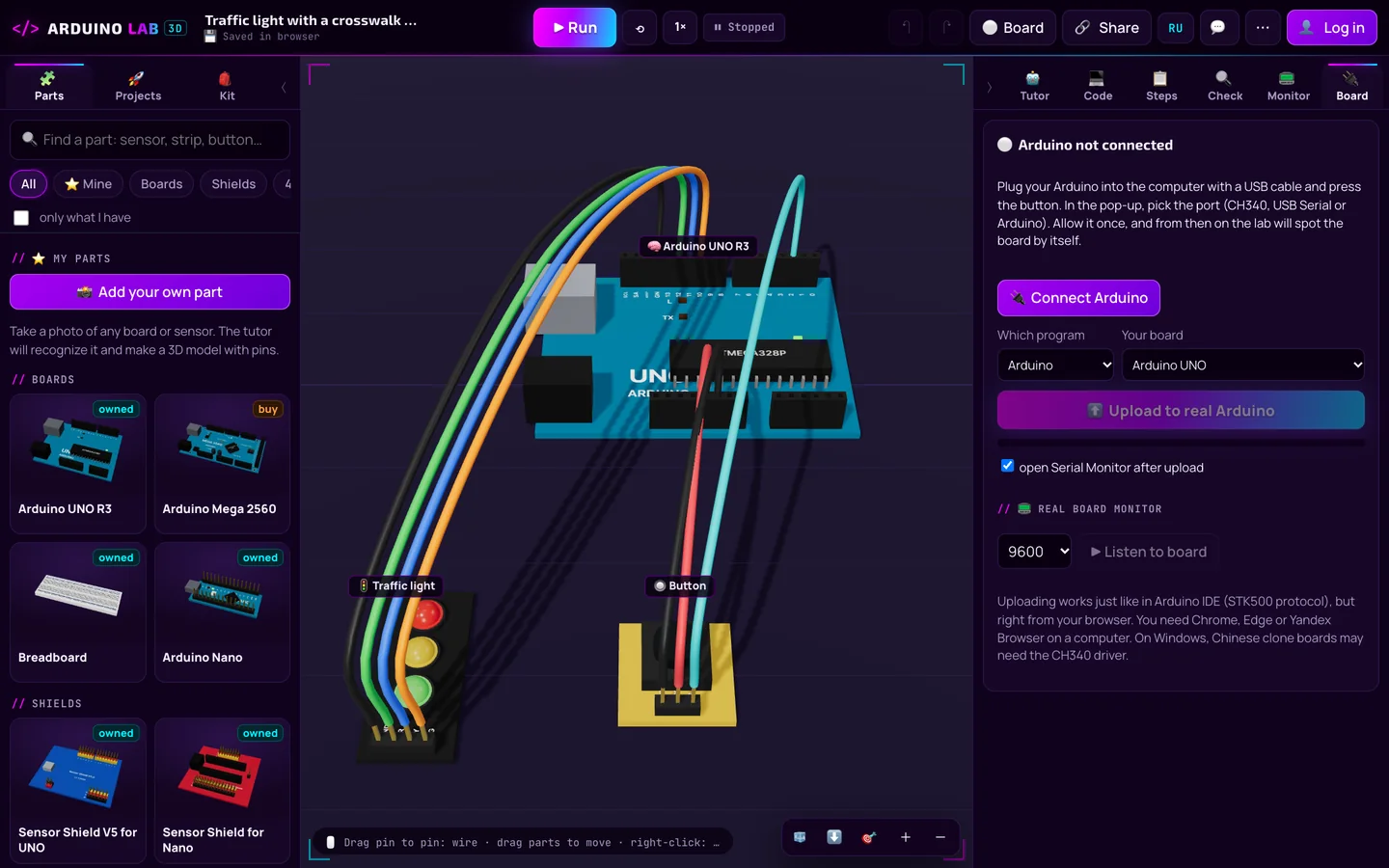Screen dimensions: 1389x868
Task: Open the Steps tab
Action: pos(1161,86)
